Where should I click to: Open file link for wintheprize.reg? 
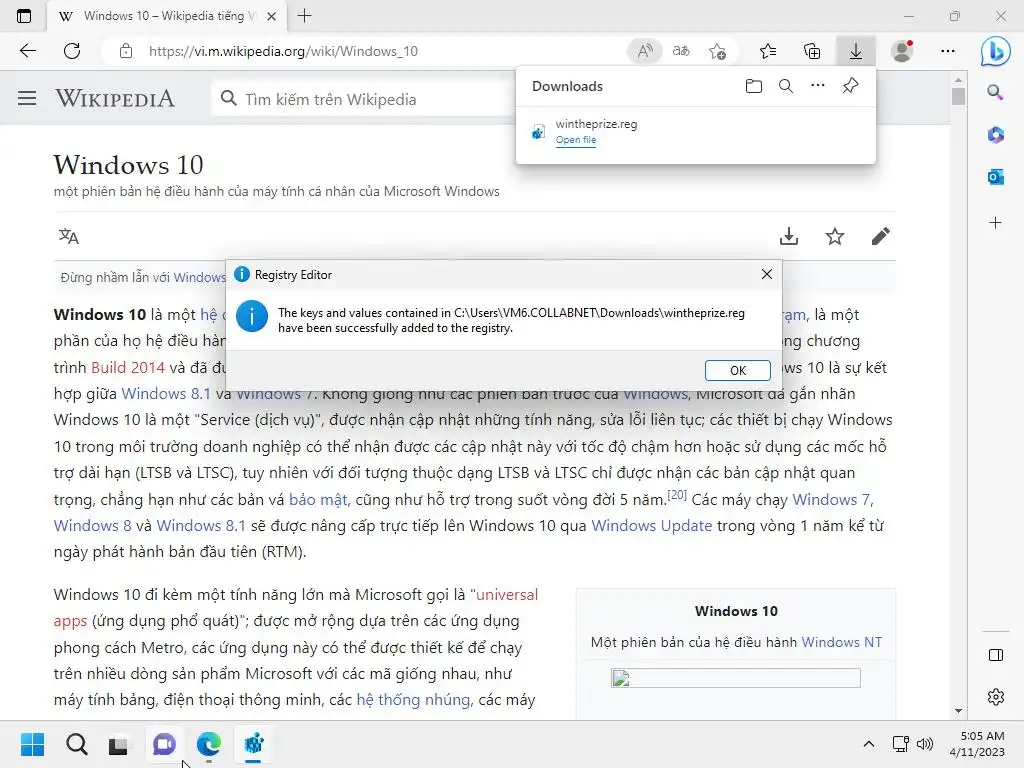575,140
